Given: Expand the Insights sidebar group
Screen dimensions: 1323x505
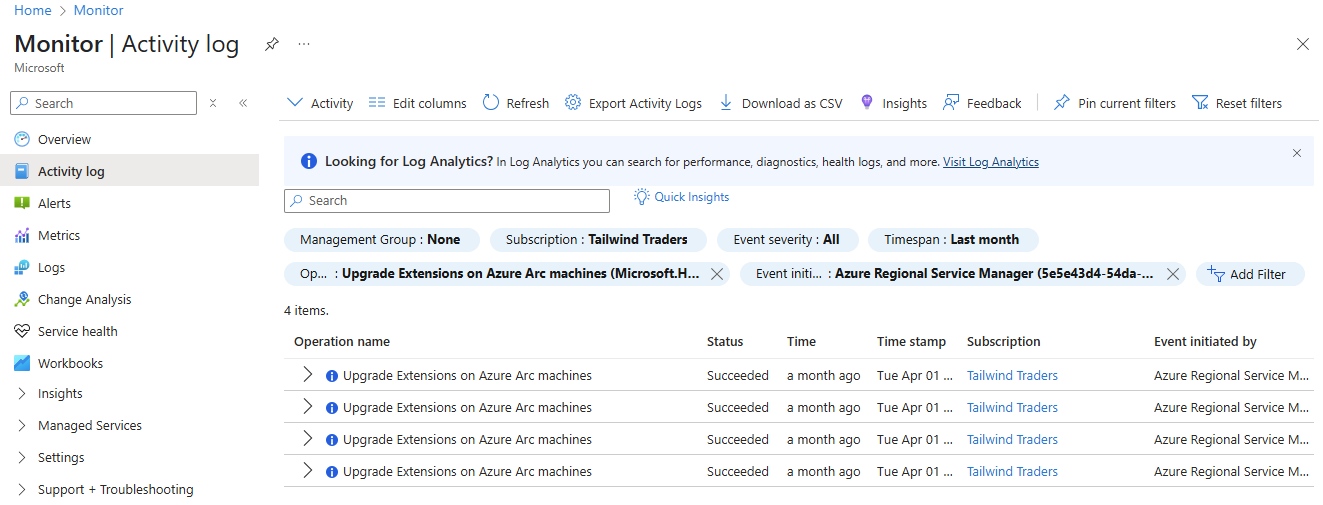Looking at the screenshot, I should [x=22, y=393].
